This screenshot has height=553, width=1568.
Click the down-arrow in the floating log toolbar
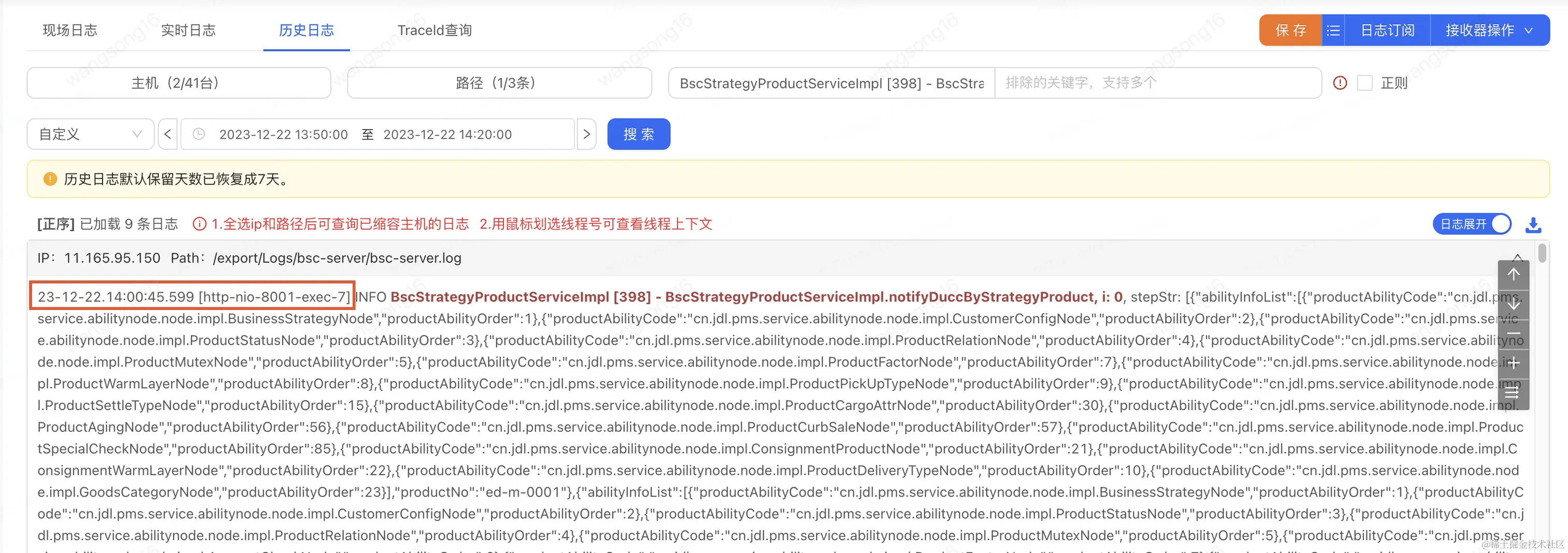1513,304
